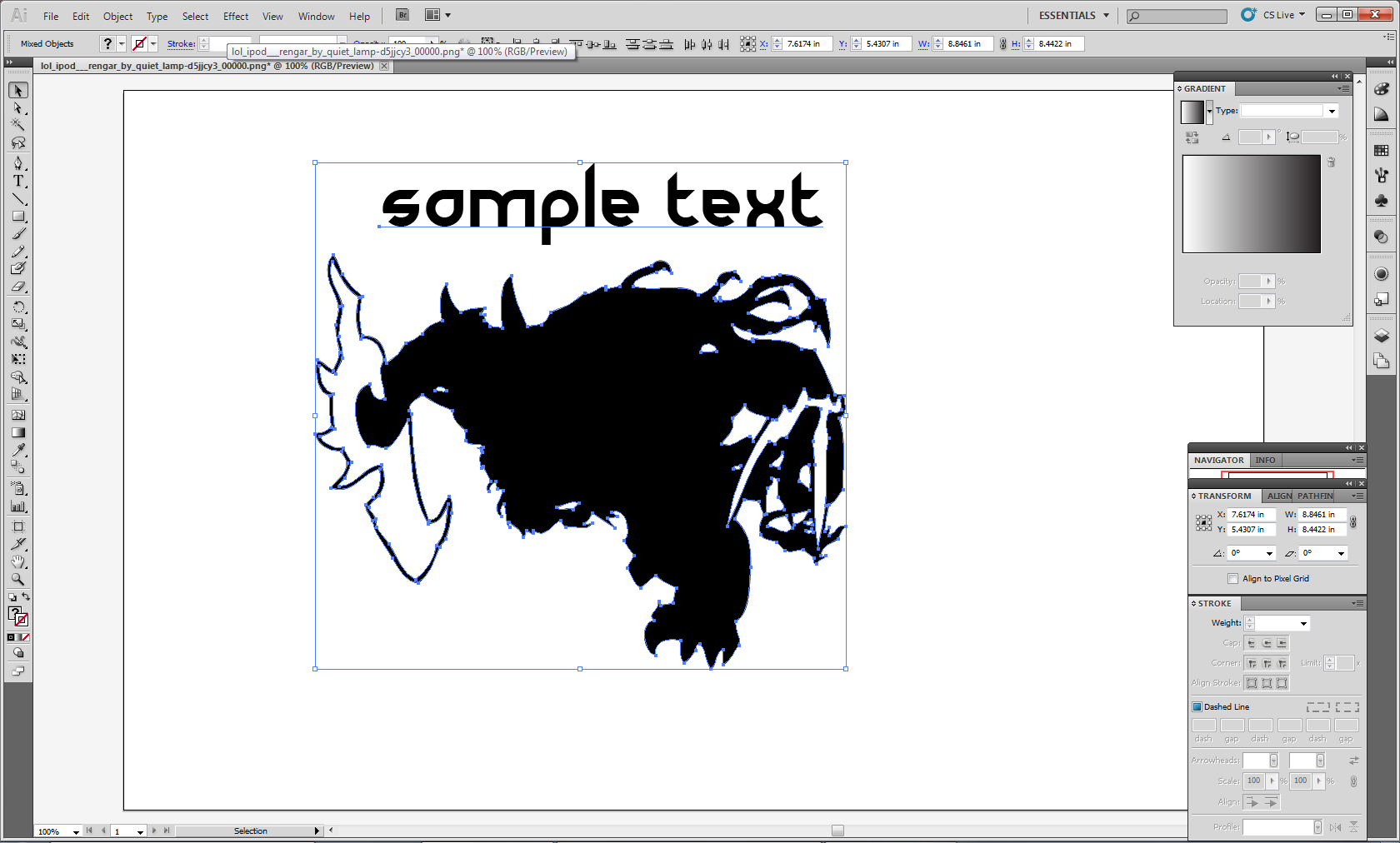
Task: Switch to the INFO tab
Action: (1265, 460)
